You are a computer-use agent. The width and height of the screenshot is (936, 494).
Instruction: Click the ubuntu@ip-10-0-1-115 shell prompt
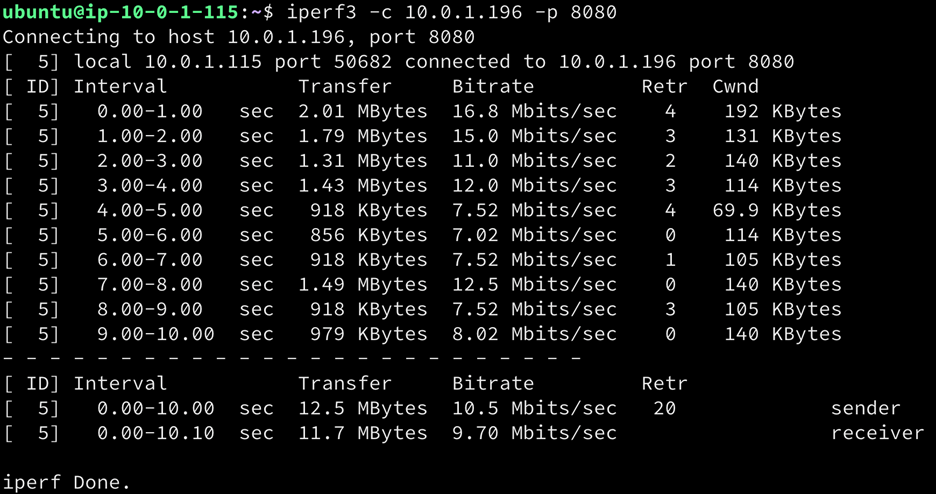(120, 13)
